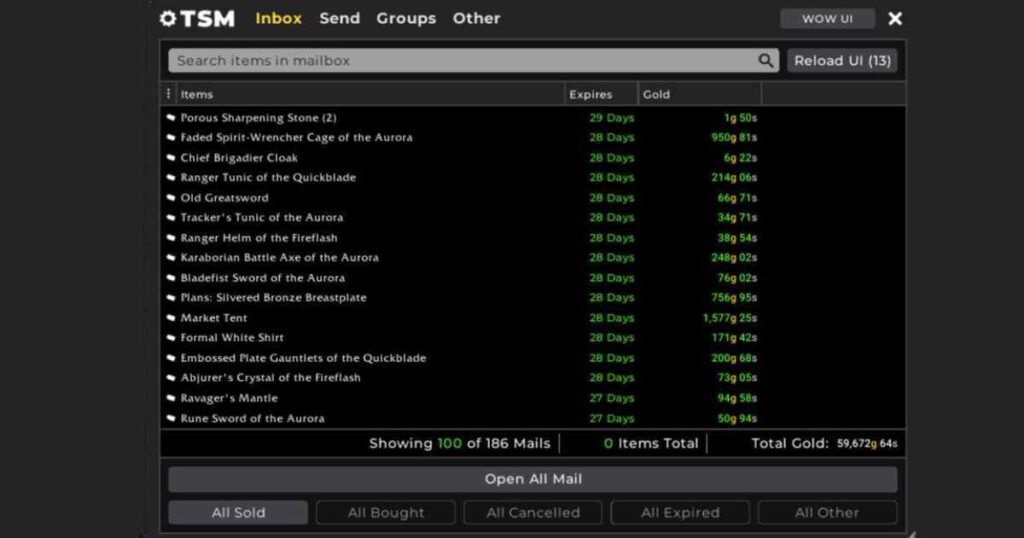Go to the Other tab
Image resolution: width=1024 pixels, height=538 pixels.
tap(476, 18)
